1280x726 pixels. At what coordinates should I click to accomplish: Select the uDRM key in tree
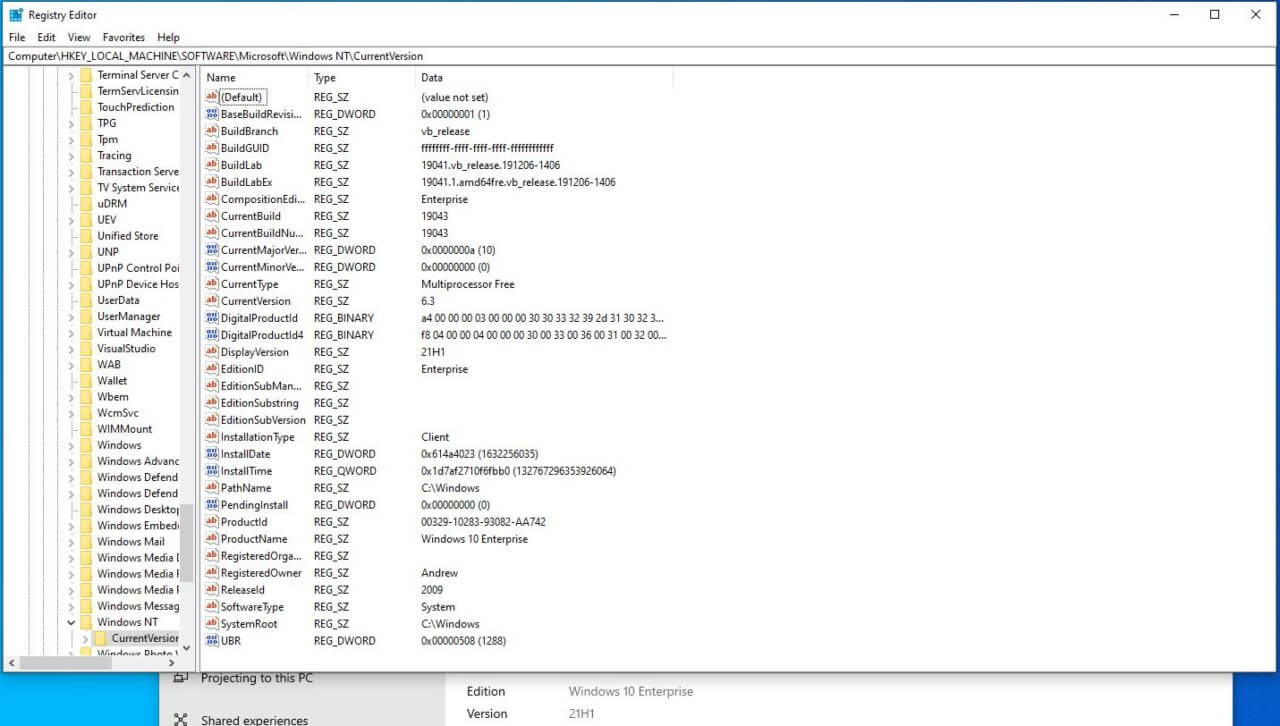pos(112,203)
